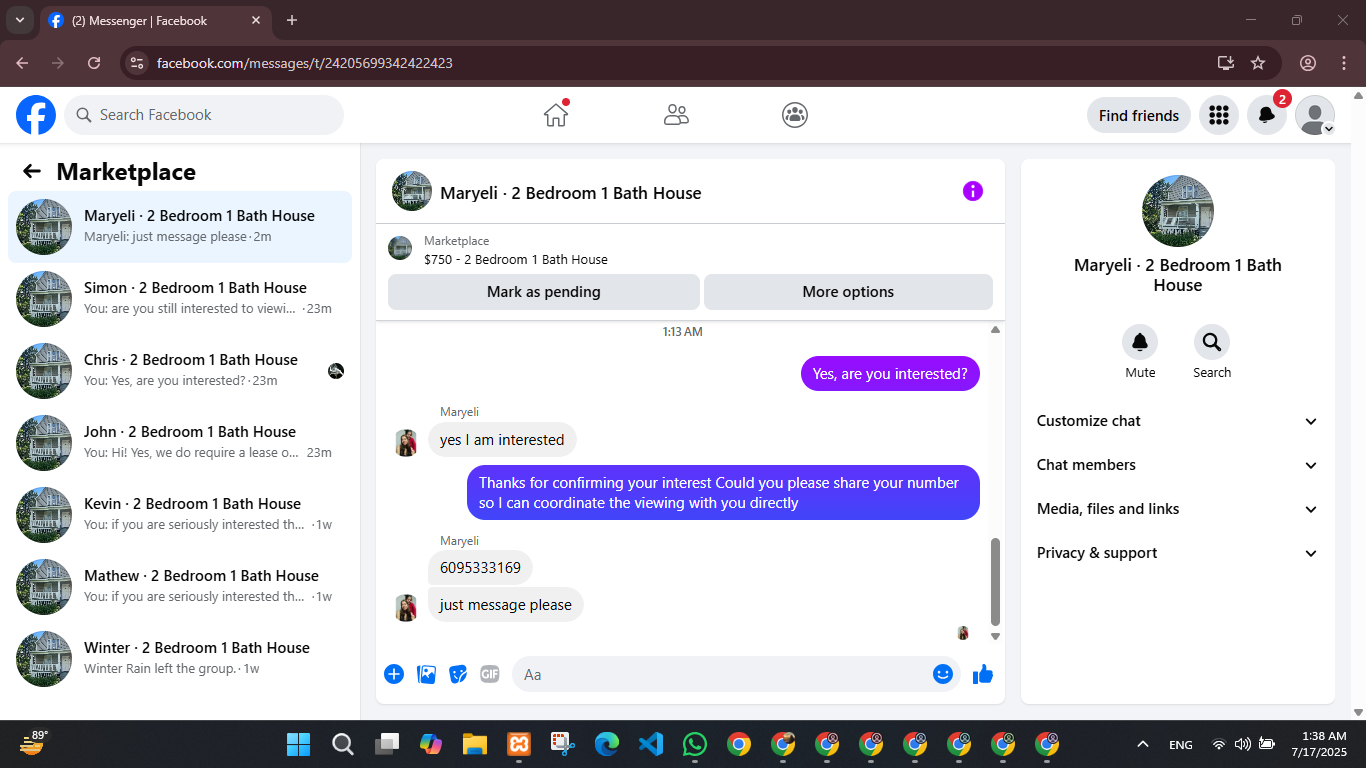Click the Mark as pending button
This screenshot has width=1366, height=768.
click(x=544, y=292)
